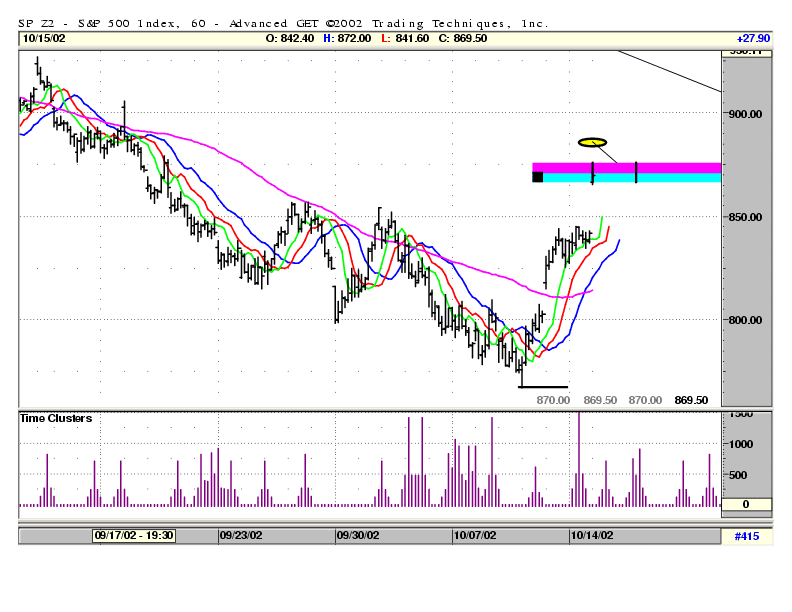Screen dimensions: 792x612
Task: Click the 1000 level on Time Clusters scale
Action: tap(741, 444)
